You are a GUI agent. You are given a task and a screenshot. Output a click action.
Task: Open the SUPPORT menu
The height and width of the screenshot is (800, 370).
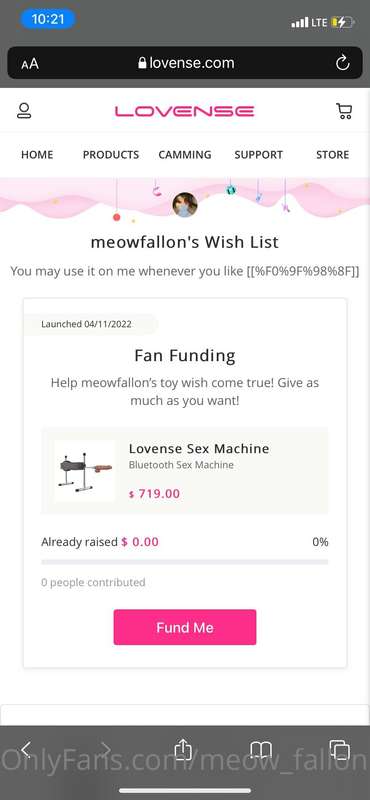coord(258,155)
